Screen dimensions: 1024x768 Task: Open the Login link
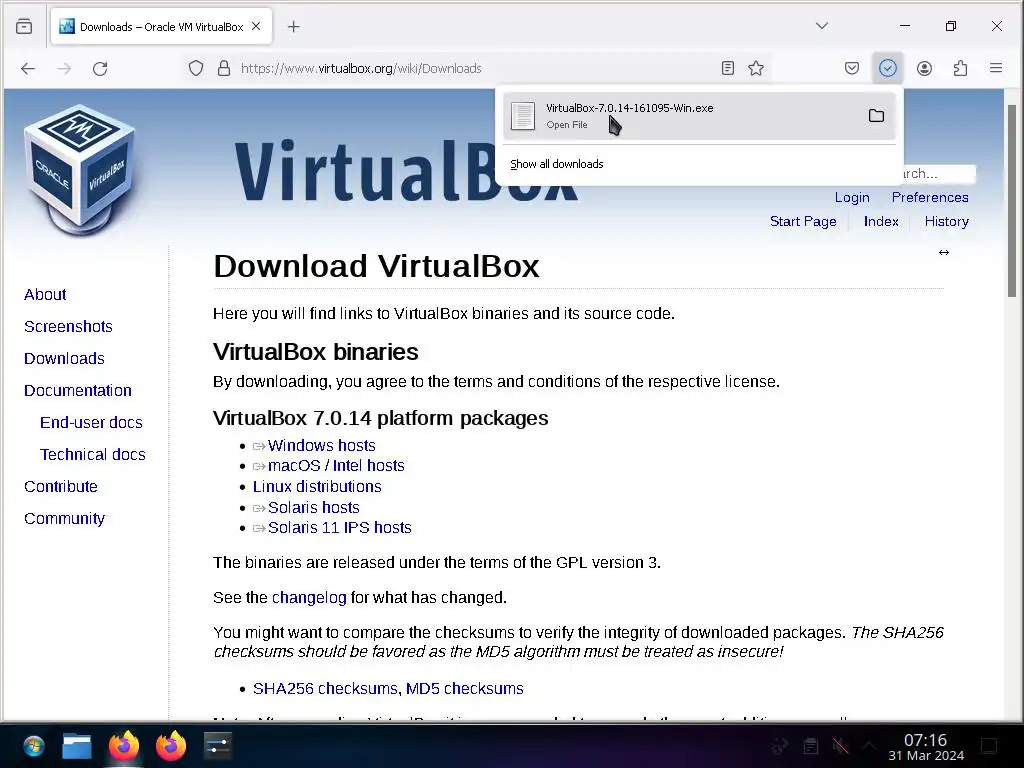point(852,197)
